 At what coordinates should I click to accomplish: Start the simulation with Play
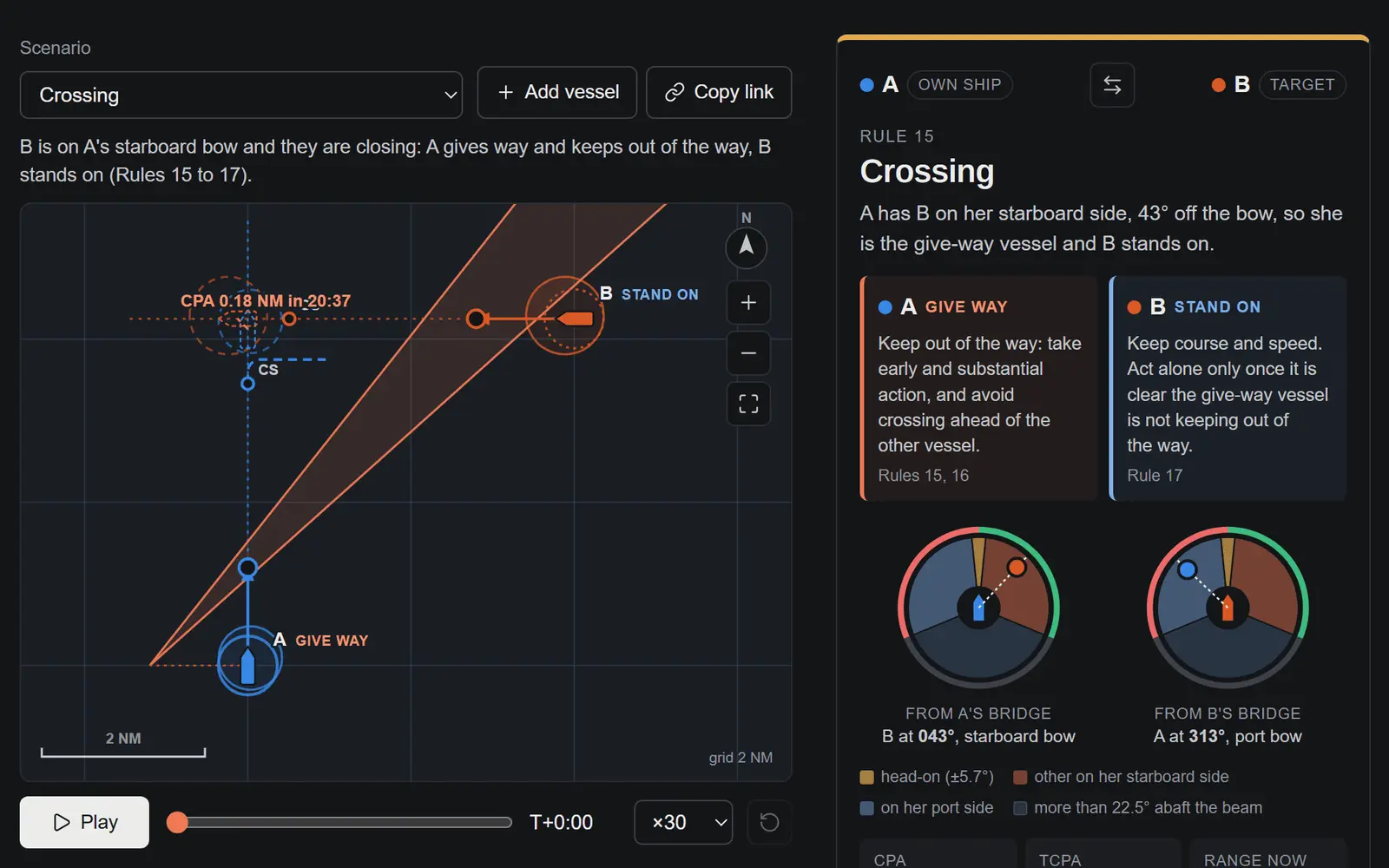[x=84, y=822]
